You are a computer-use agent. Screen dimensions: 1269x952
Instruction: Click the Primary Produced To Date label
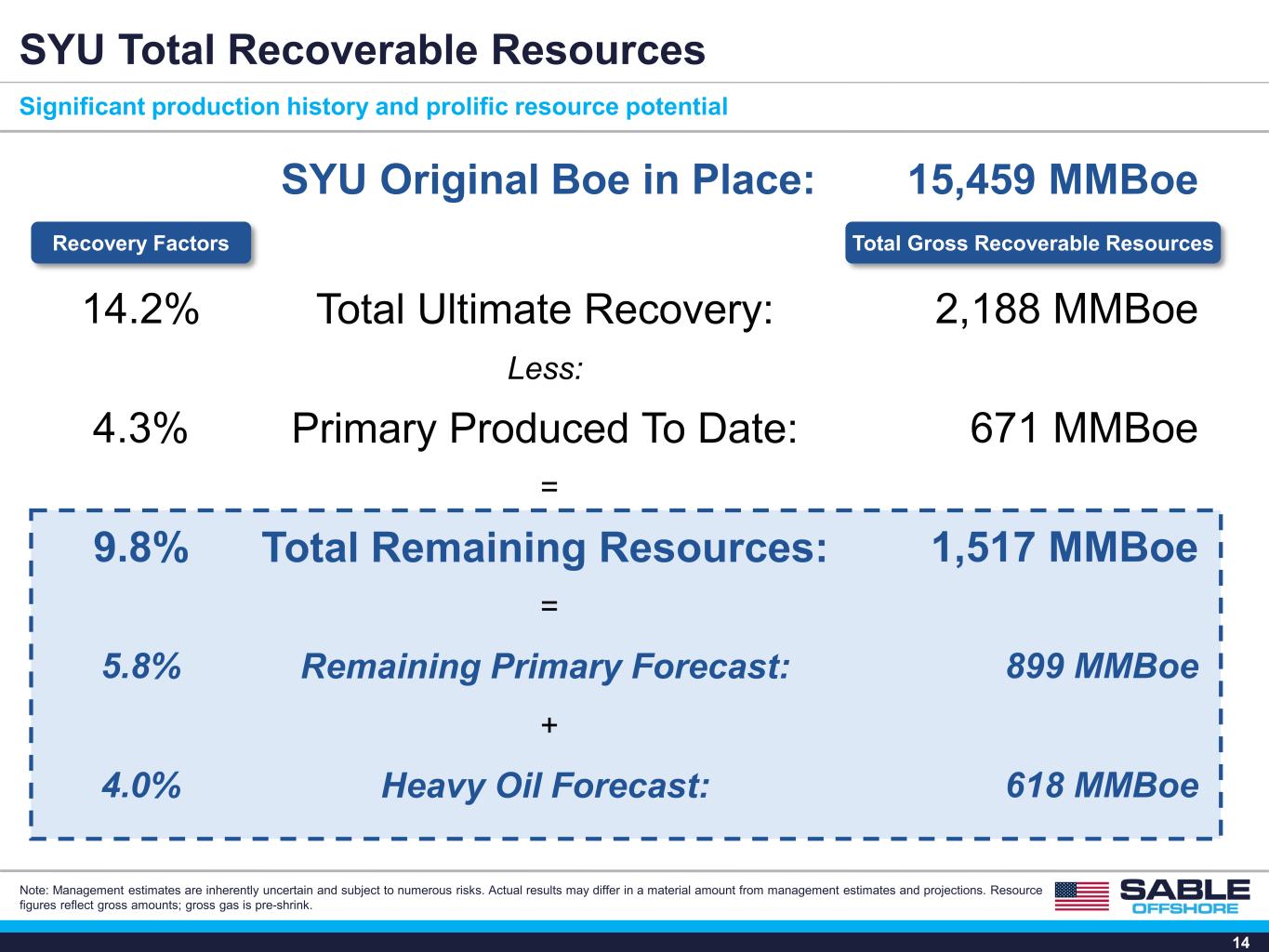545,429
